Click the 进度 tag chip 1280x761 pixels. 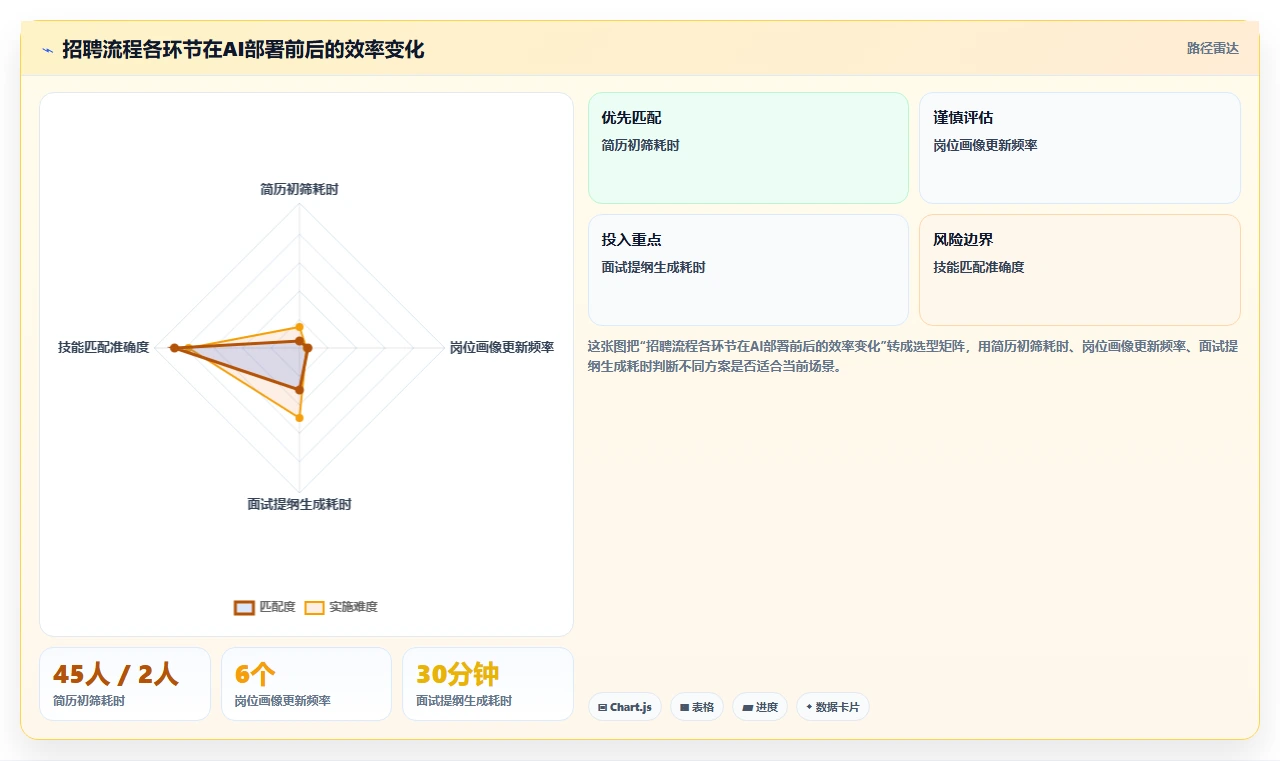[x=760, y=707]
